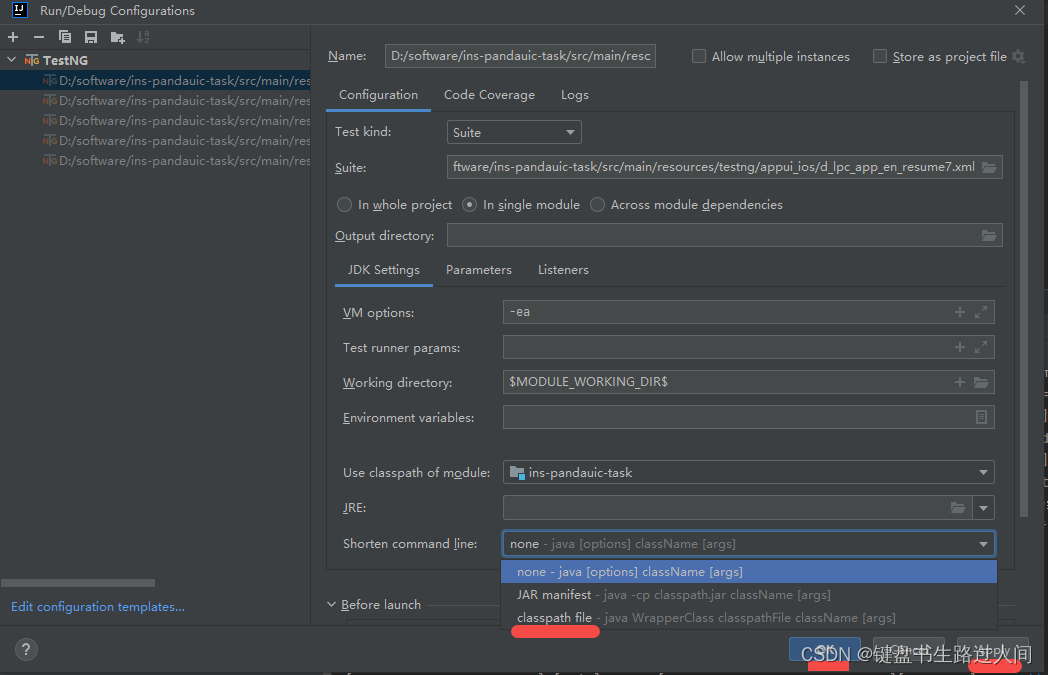Browse for the Suite XML file
The height and width of the screenshot is (675, 1048).
989,167
